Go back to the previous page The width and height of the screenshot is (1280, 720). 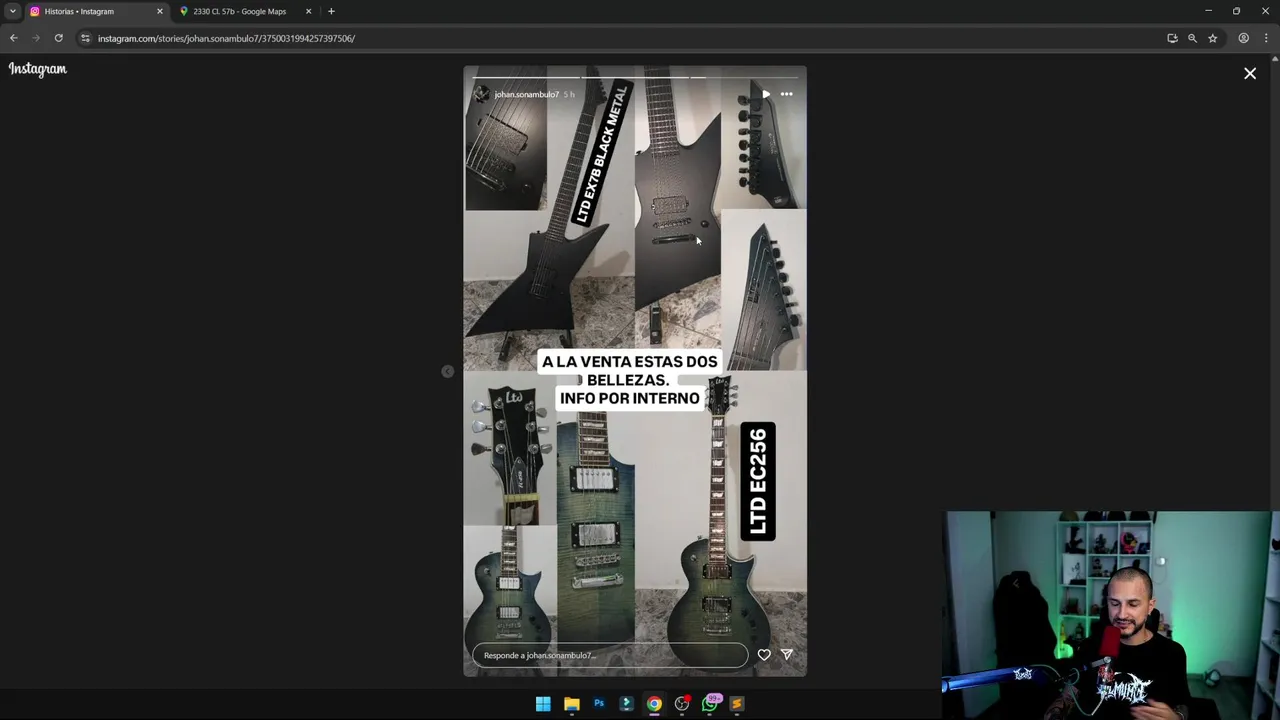(14, 38)
